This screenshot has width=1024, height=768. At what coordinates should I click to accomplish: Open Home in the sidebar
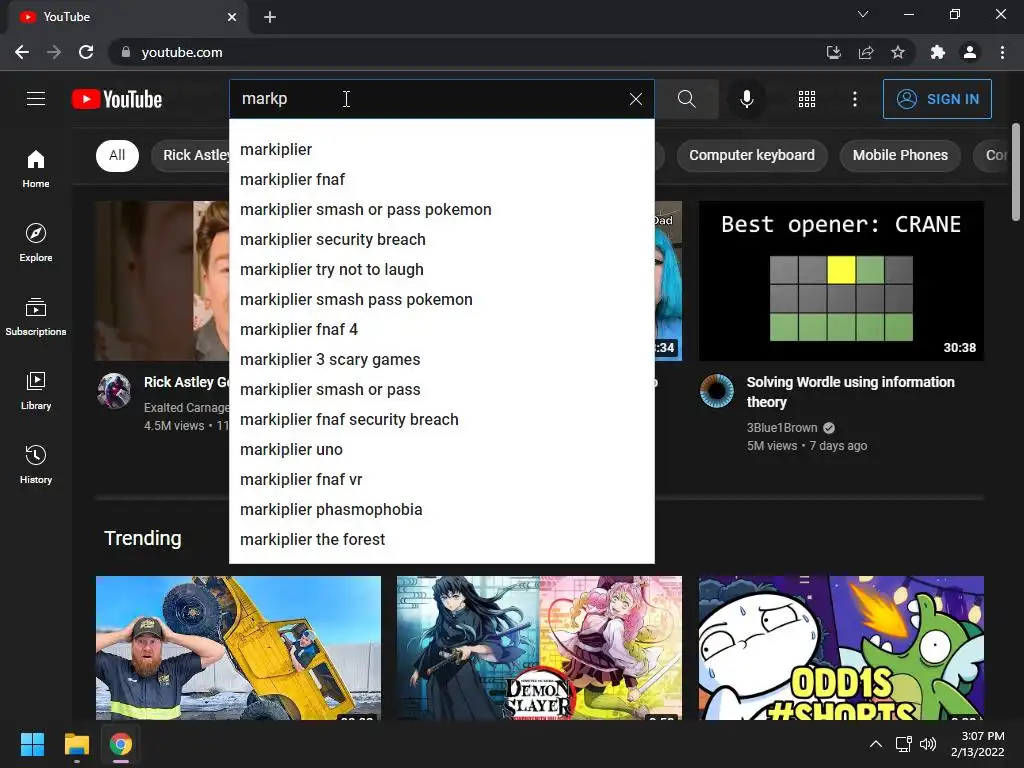[36, 168]
